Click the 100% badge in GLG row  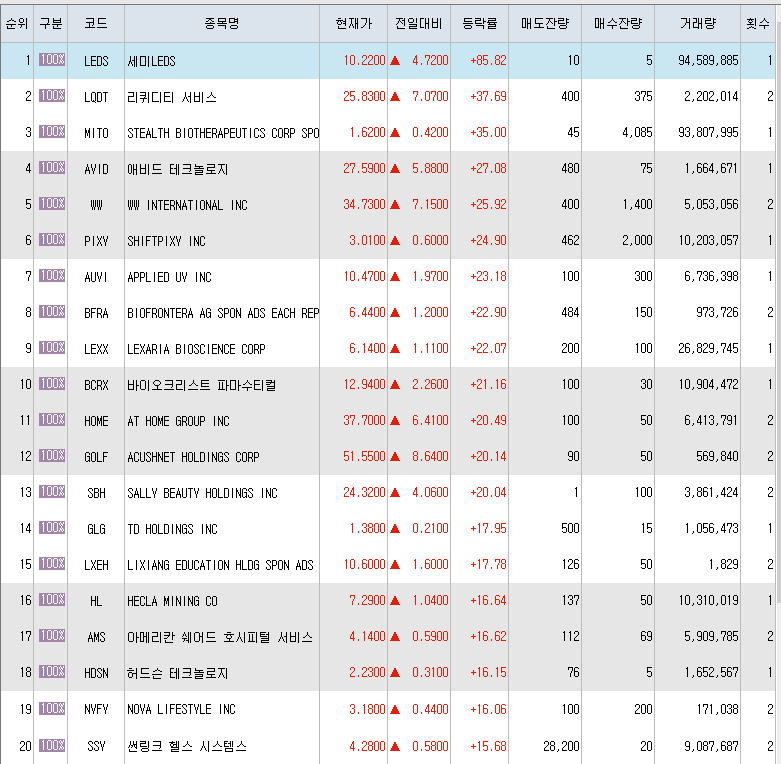(52, 527)
